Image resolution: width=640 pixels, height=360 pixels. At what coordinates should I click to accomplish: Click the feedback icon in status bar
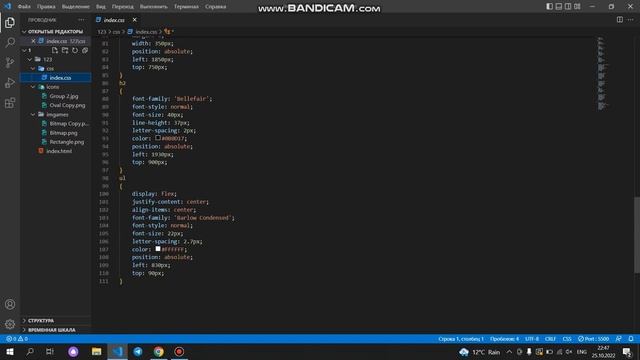click(x=619, y=339)
